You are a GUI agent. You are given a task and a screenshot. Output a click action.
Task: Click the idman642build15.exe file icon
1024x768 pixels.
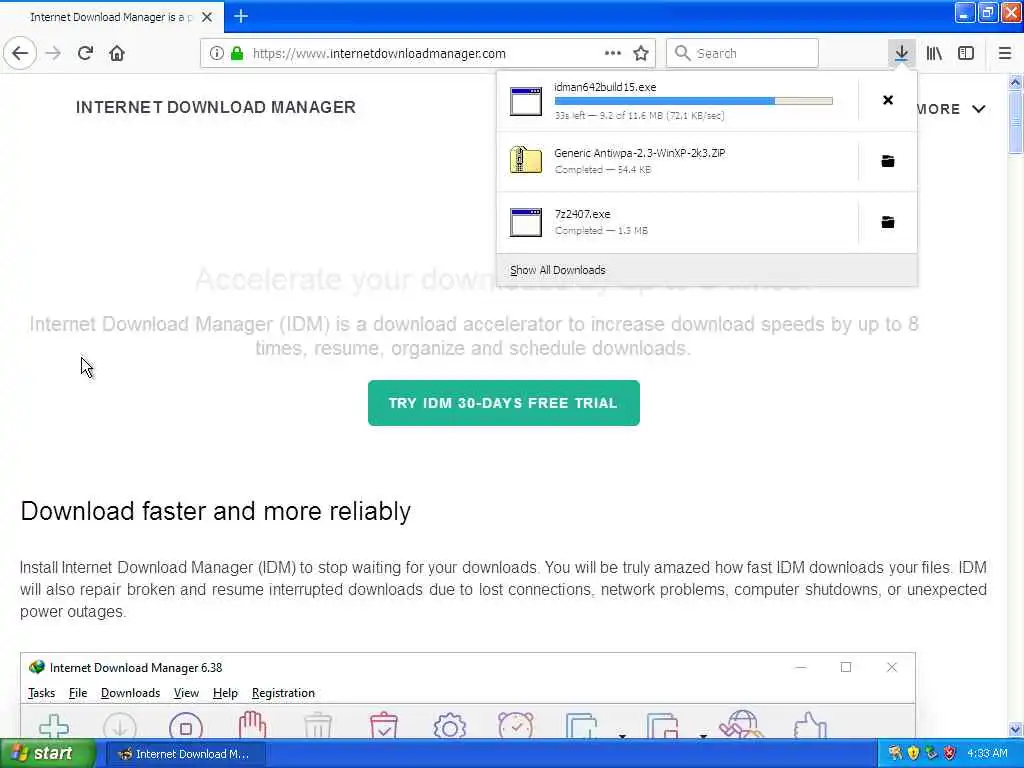(x=526, y=101)
